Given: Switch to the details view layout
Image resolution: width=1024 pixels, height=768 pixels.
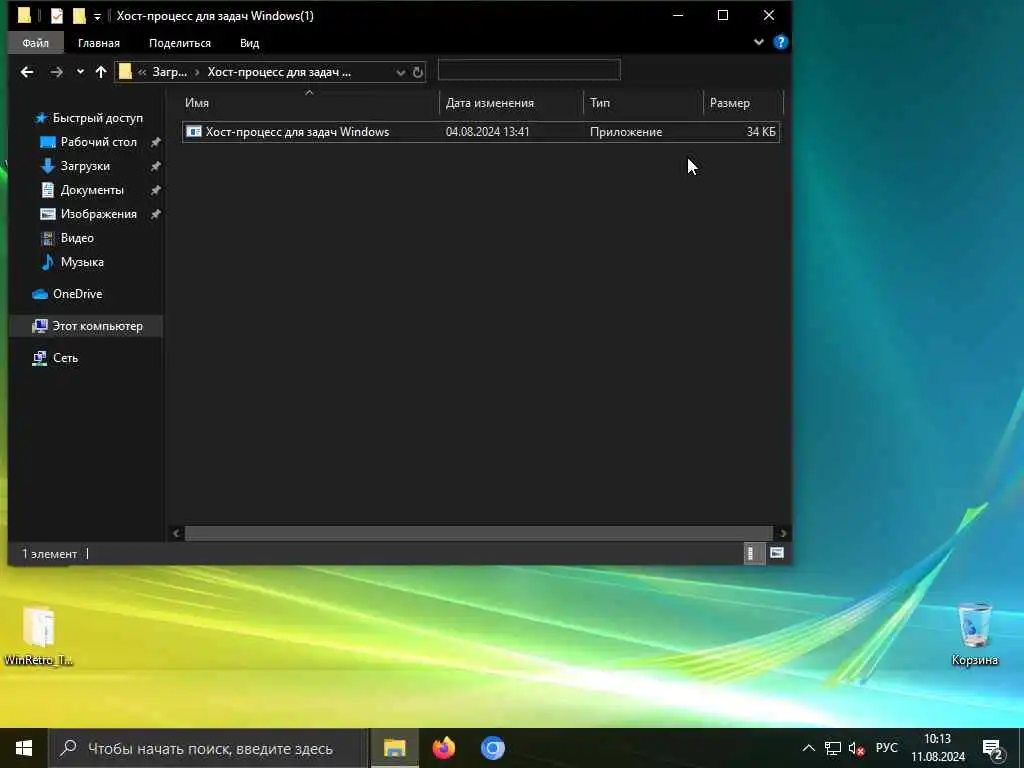Looking at the screenshot, I should pos(754,554).
